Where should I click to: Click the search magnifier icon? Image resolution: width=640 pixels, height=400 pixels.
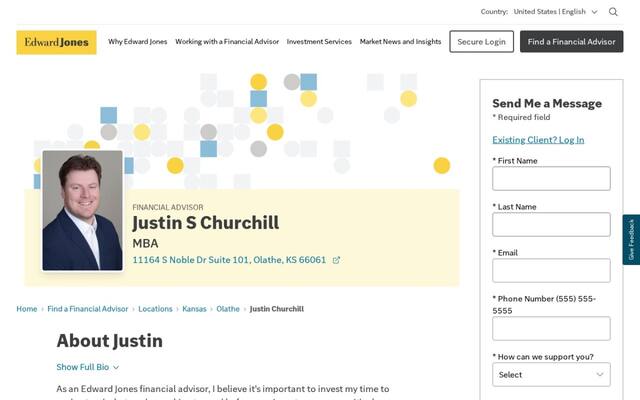(613, 12)
